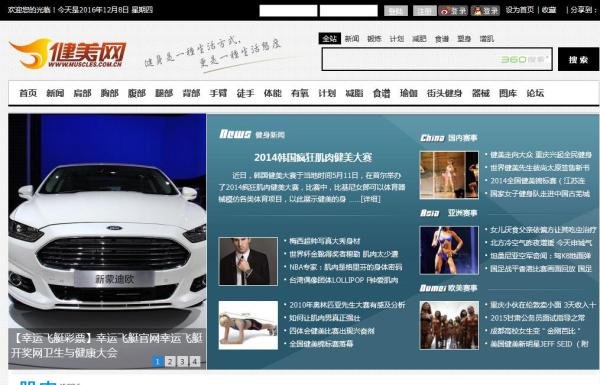The width and height of the screenshot is (600, 385).
Task: Open 肩部 in the main navigation bar
Action: click(x=82, y=93)
